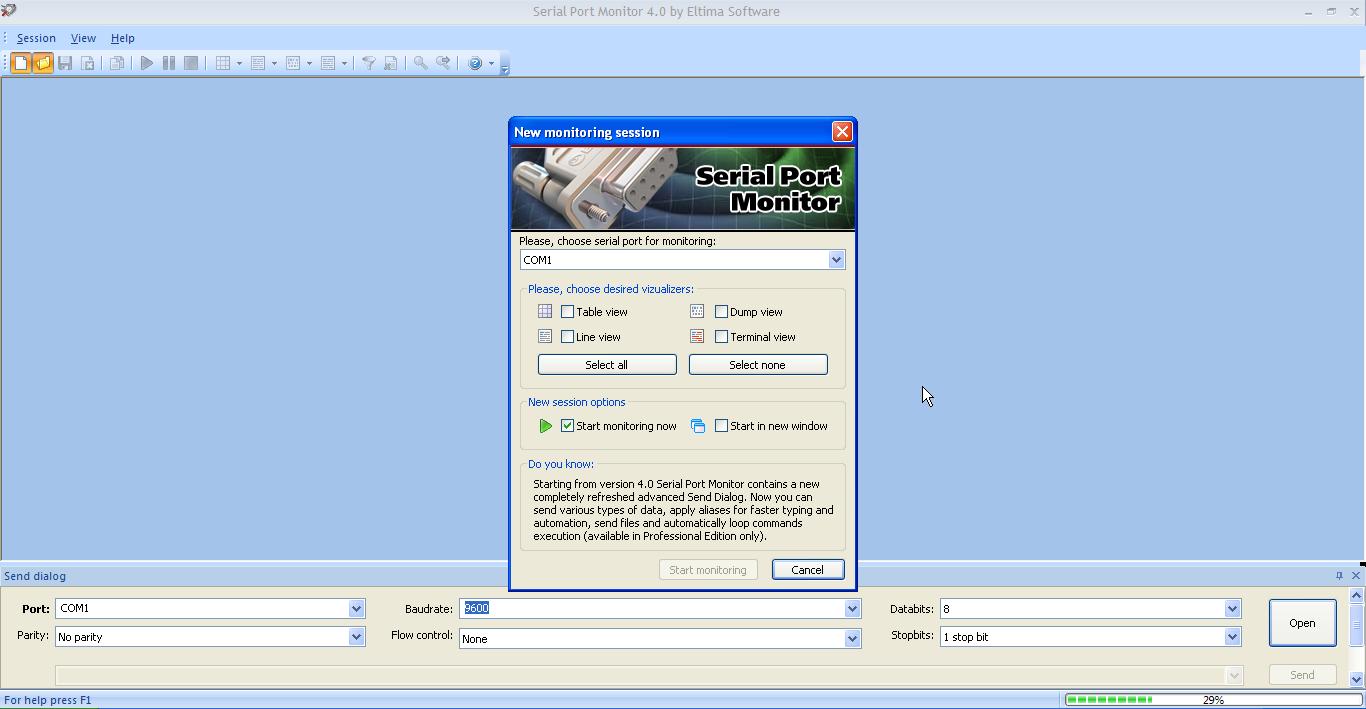Click the application icon in the title bar
Screen dimensions: 1366x709
click(9, 10)
